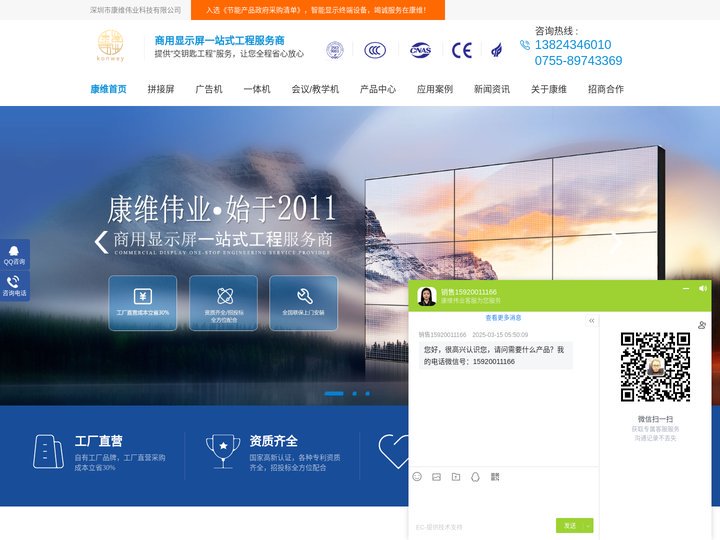Click the 商用显示屏一站式工程服务商 slogan
Viewport: 720px width, 540px height.
point(219,40)
